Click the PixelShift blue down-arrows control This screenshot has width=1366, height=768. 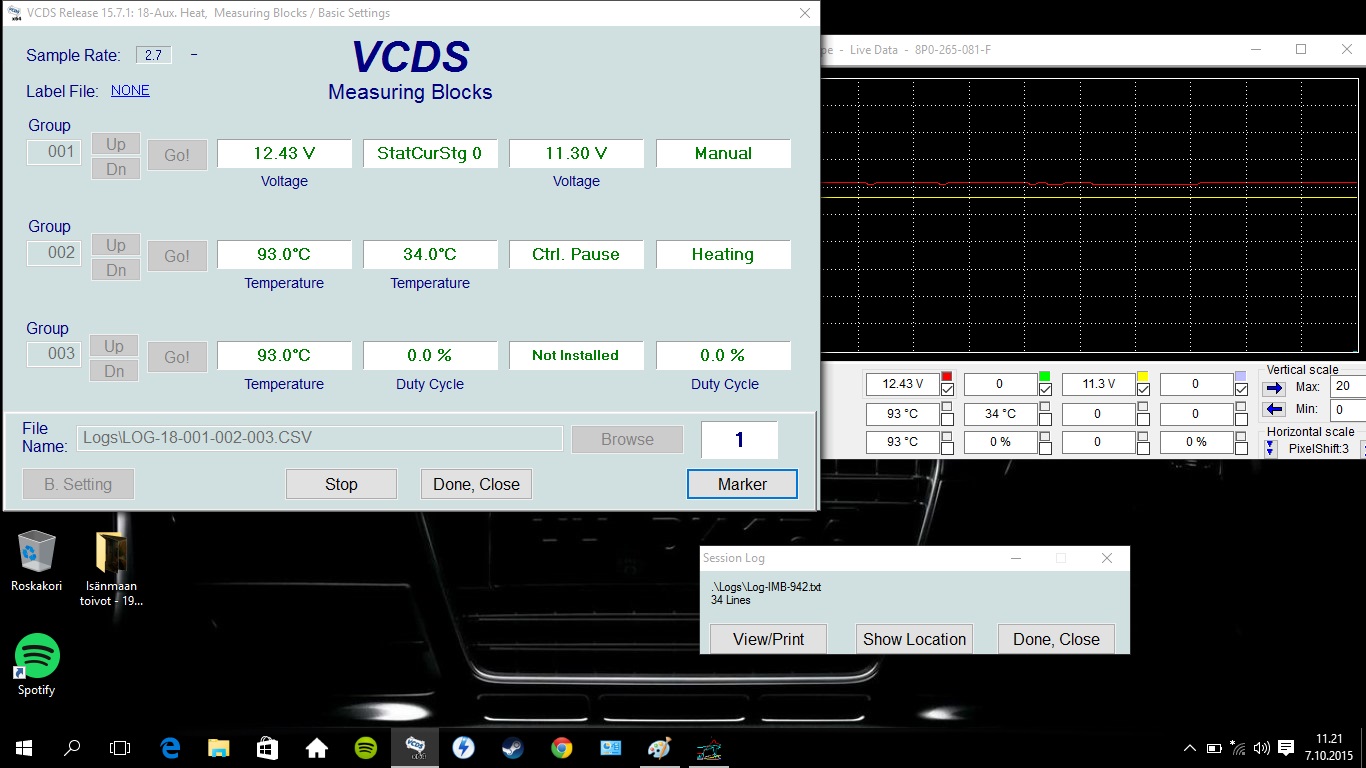pos(1271,449)
